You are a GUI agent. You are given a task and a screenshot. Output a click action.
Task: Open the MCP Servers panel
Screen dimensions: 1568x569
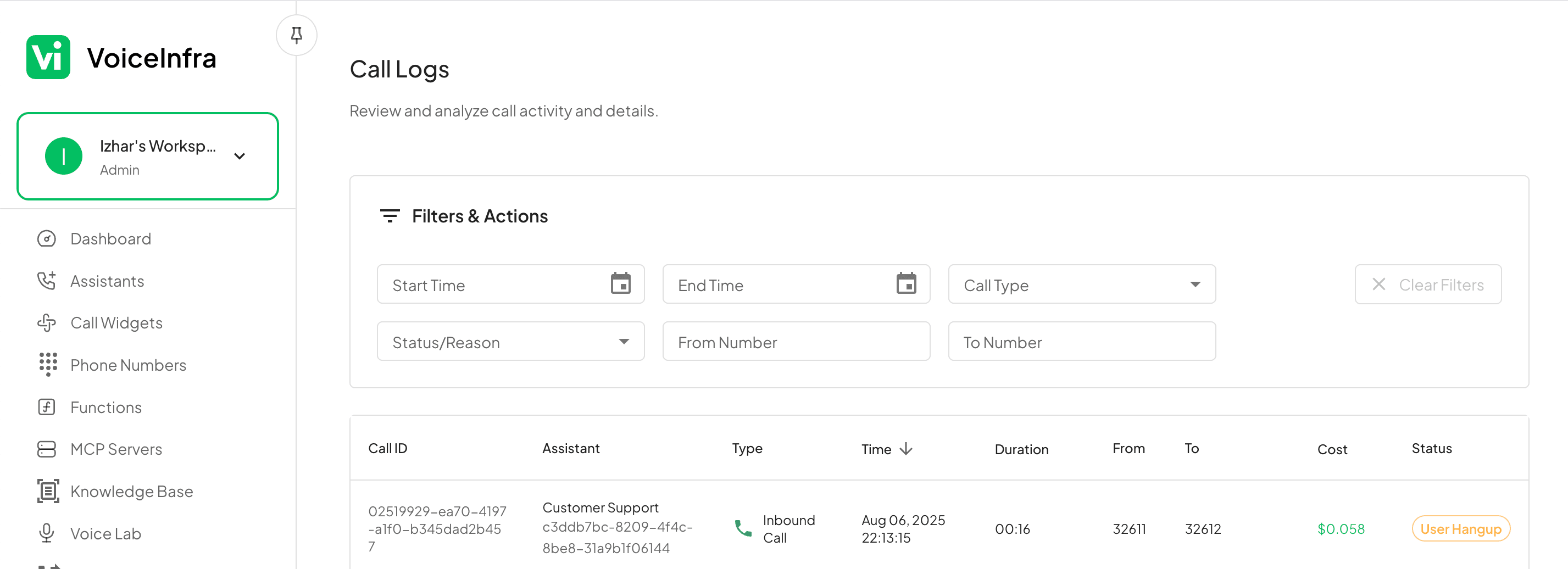116,449
